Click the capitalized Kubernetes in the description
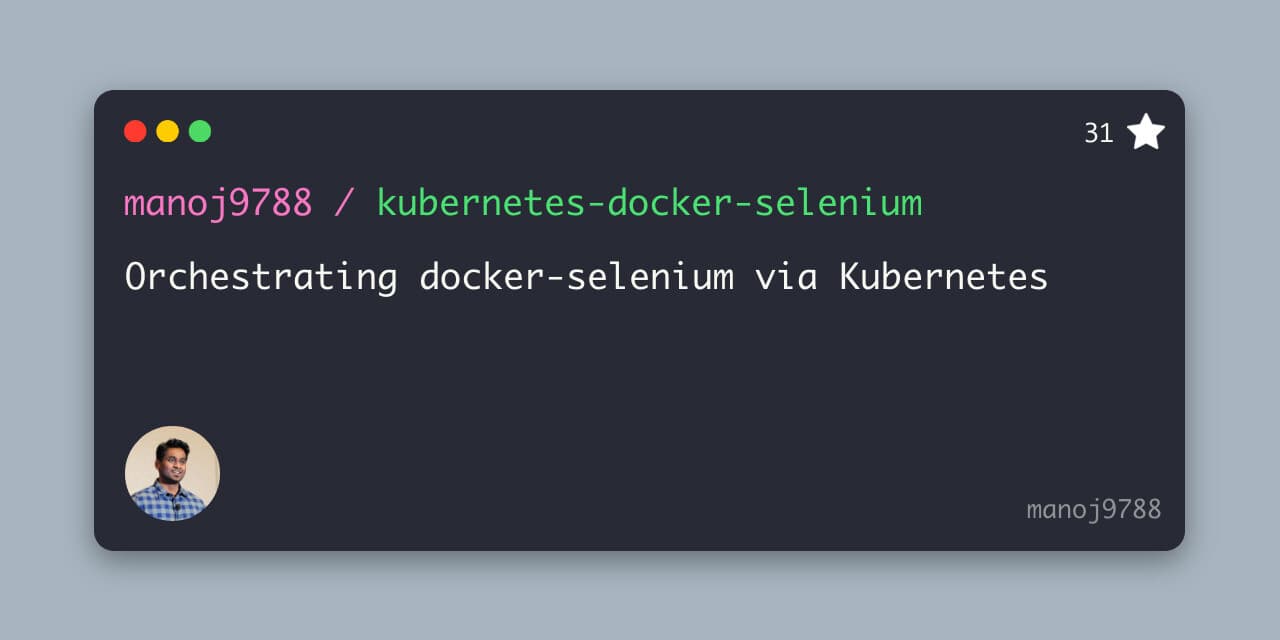The image size is (1280, 640). click(x=943, y=277)
